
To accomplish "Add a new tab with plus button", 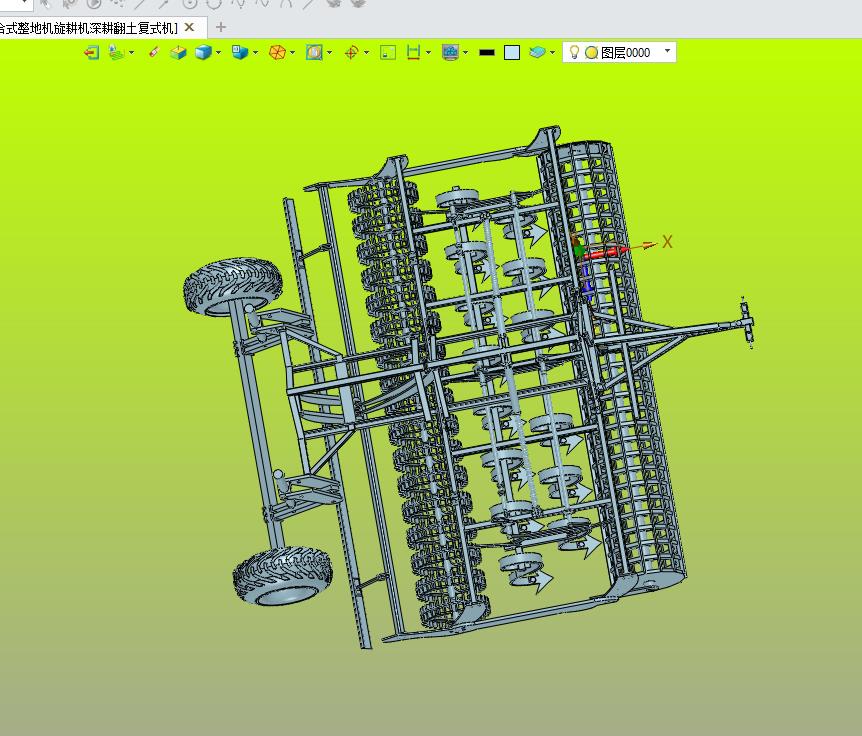I will tap(220, 27).
